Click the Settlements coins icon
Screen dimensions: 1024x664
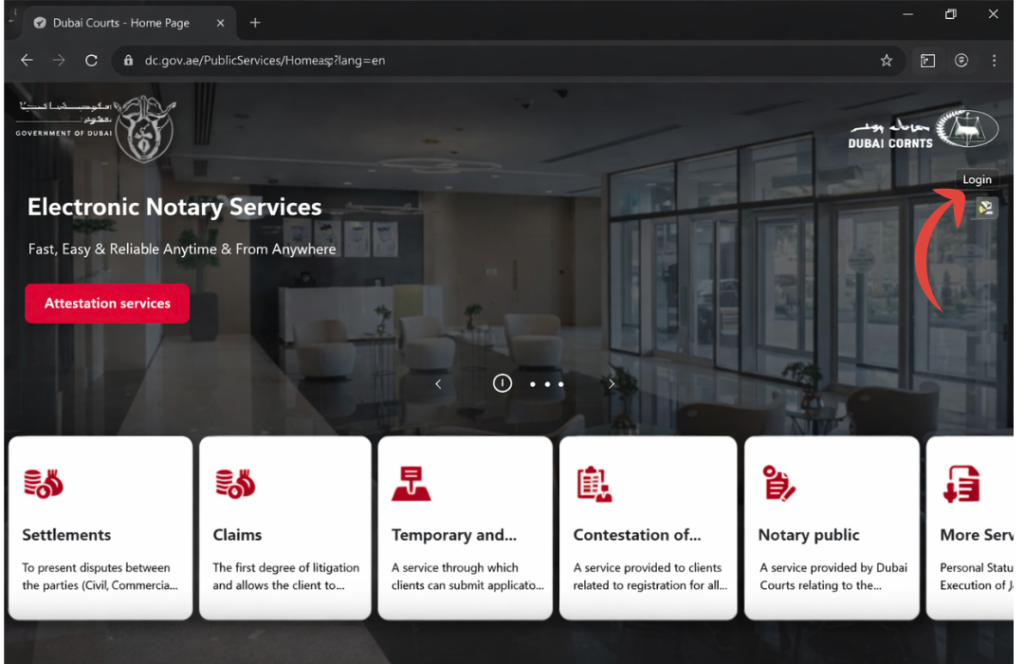click(43, 483)
